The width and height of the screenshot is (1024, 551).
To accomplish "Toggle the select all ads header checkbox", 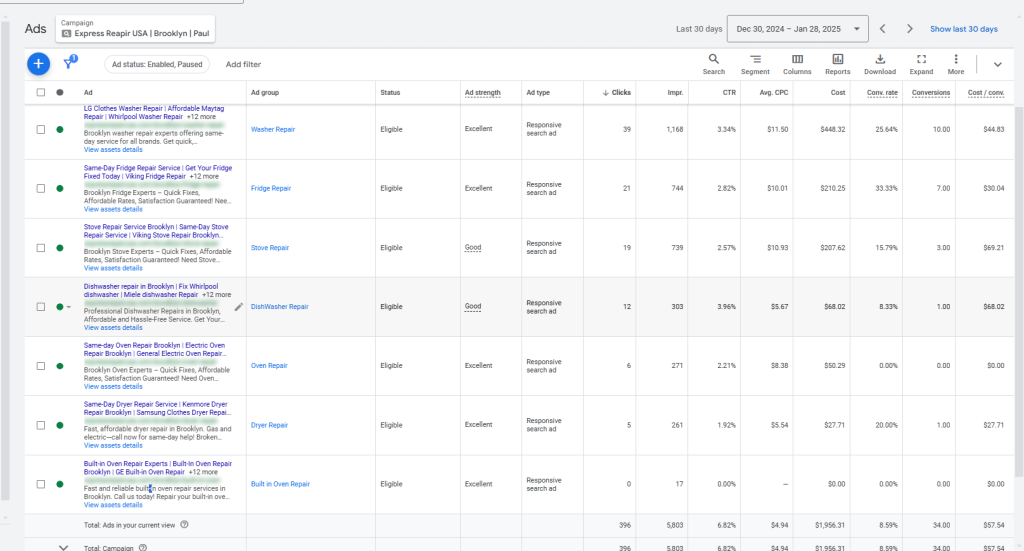I will (x=41, y=93).
